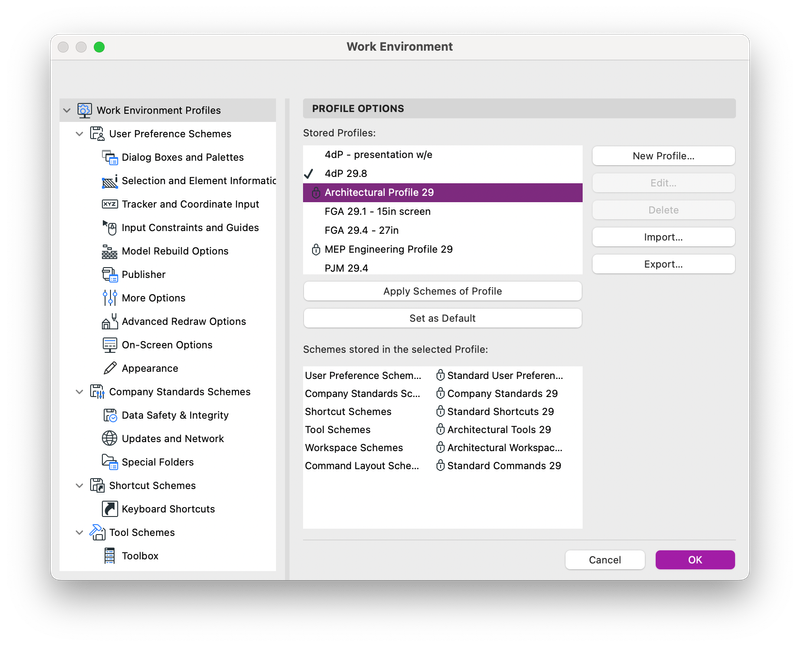Click the Tool Schemes row in schemes list
800x647 pixels.
click(442, 430)
